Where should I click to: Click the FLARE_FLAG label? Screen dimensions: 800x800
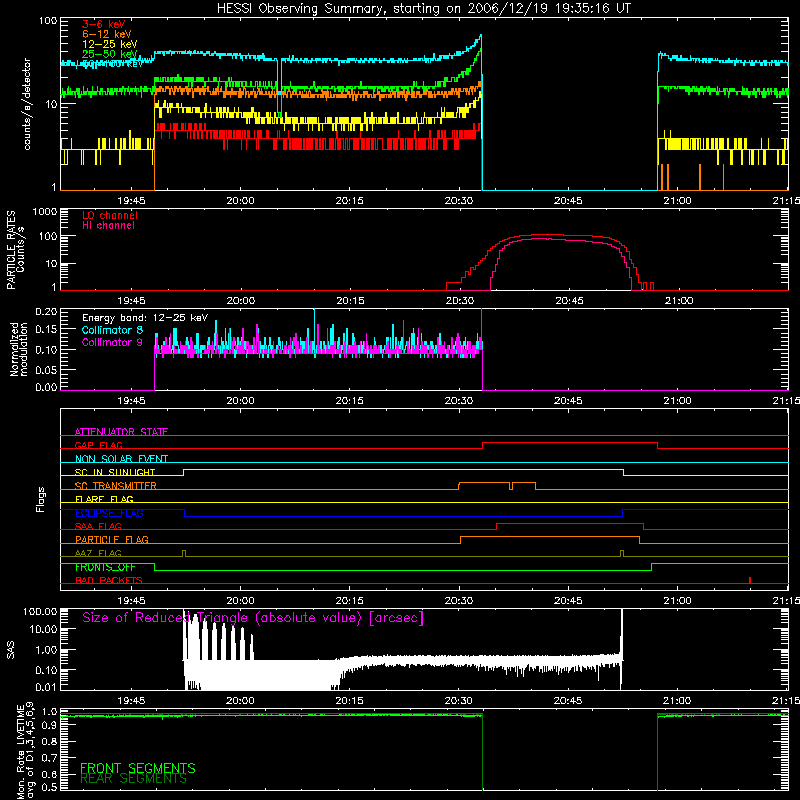pyautogui.click(x=104, y=499)
